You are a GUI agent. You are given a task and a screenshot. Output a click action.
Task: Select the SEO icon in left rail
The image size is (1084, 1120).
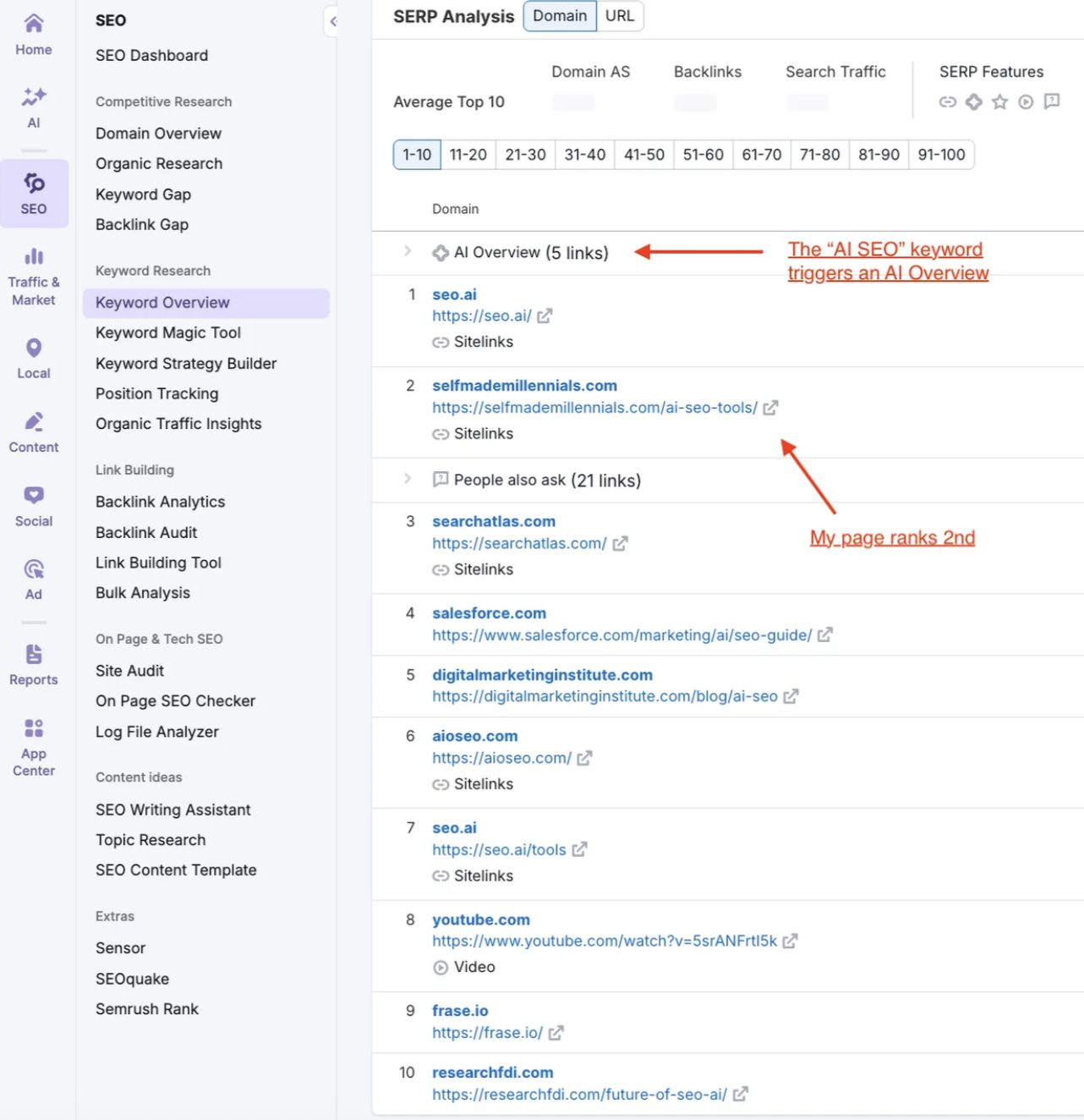pos(34,183)
